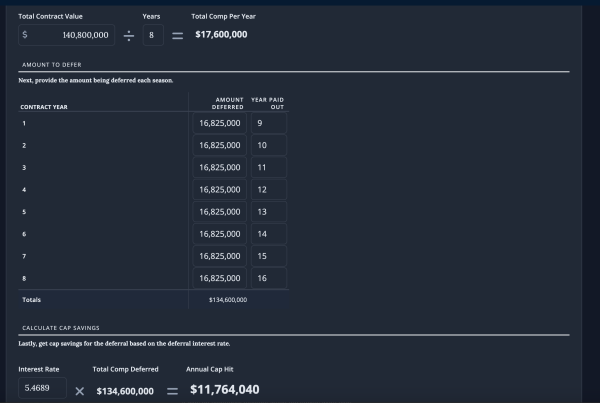Focus Amount Deferred for contract year 6
Screen dimensions: 600x403
[220, 234]
